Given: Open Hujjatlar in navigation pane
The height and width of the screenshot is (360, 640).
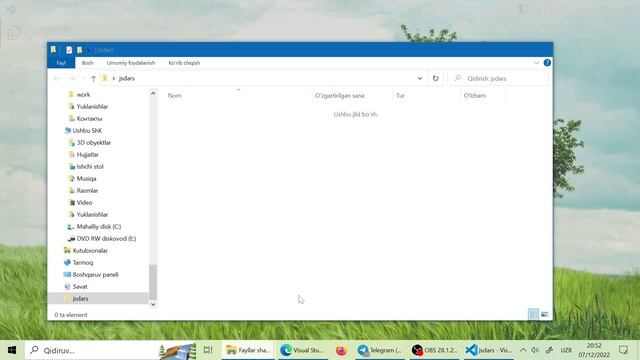Looking at the screenshot, I should coord(87,155).
